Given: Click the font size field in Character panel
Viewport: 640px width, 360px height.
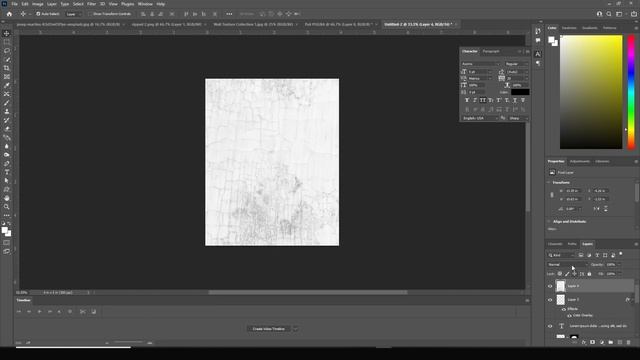Looking at the screenshot, I should click(x=478, y=72).
